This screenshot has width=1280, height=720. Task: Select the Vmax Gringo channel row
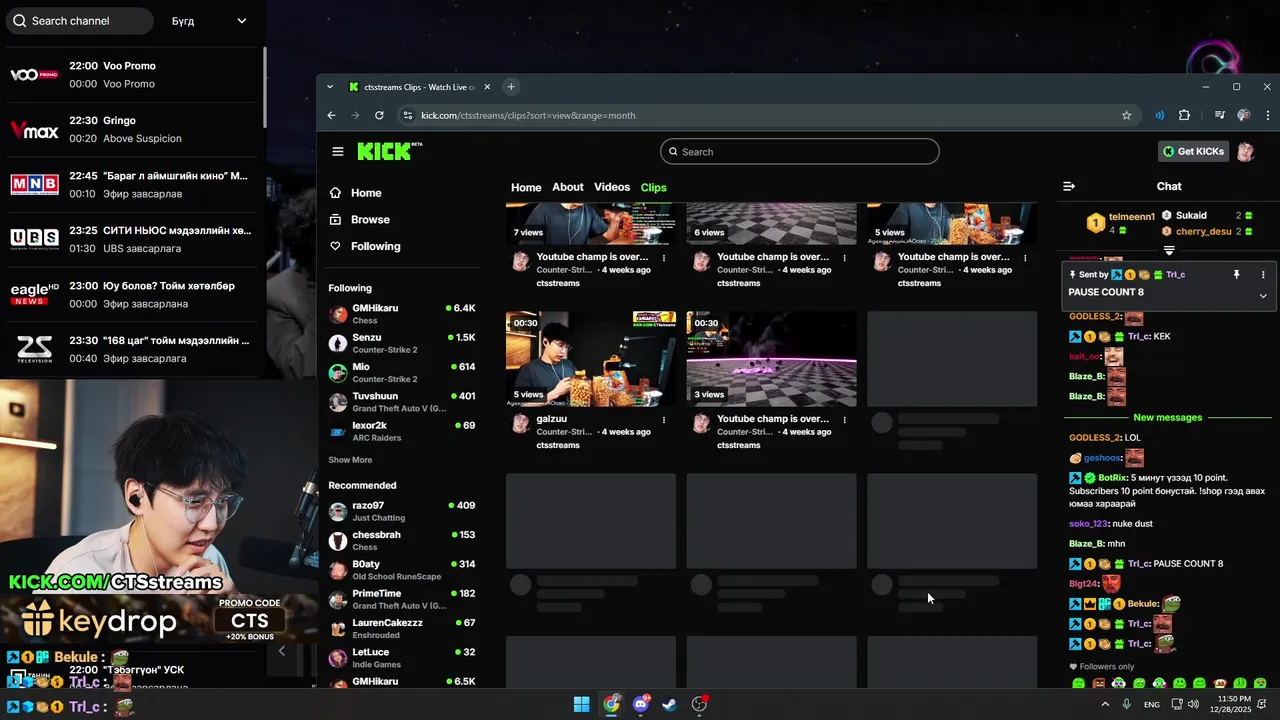click(132, 130)
